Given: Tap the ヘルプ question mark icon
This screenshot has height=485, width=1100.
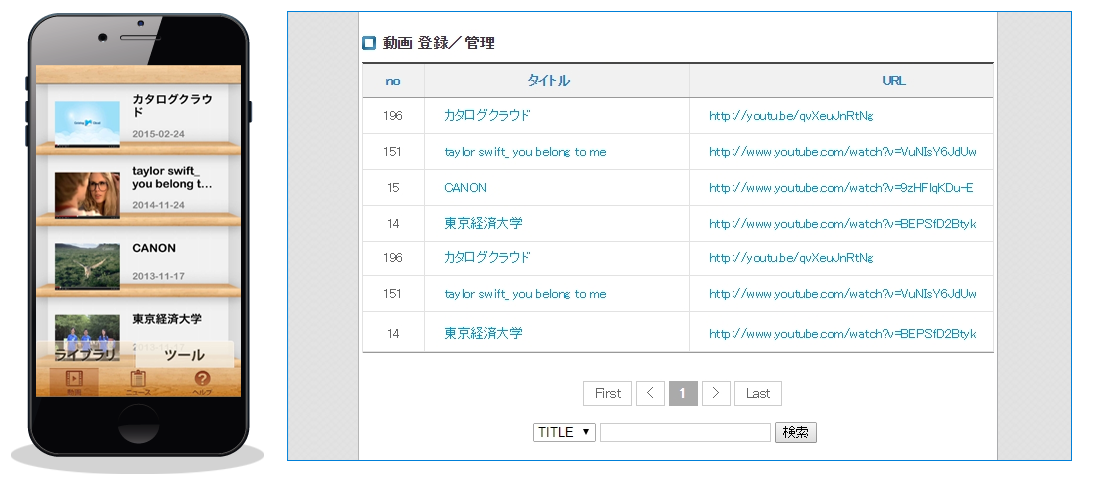Looking at the screenshot, I should (x=202, y=380).
